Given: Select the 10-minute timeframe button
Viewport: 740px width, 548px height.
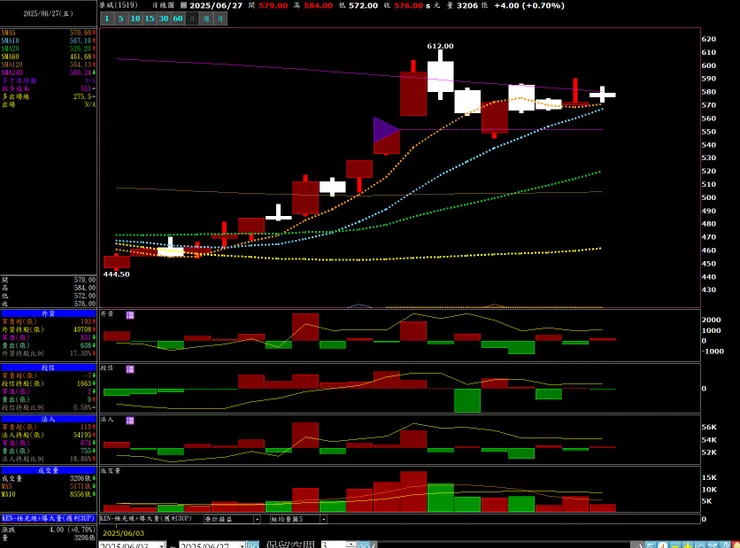Looking at the screenshot, I should 135,18.
